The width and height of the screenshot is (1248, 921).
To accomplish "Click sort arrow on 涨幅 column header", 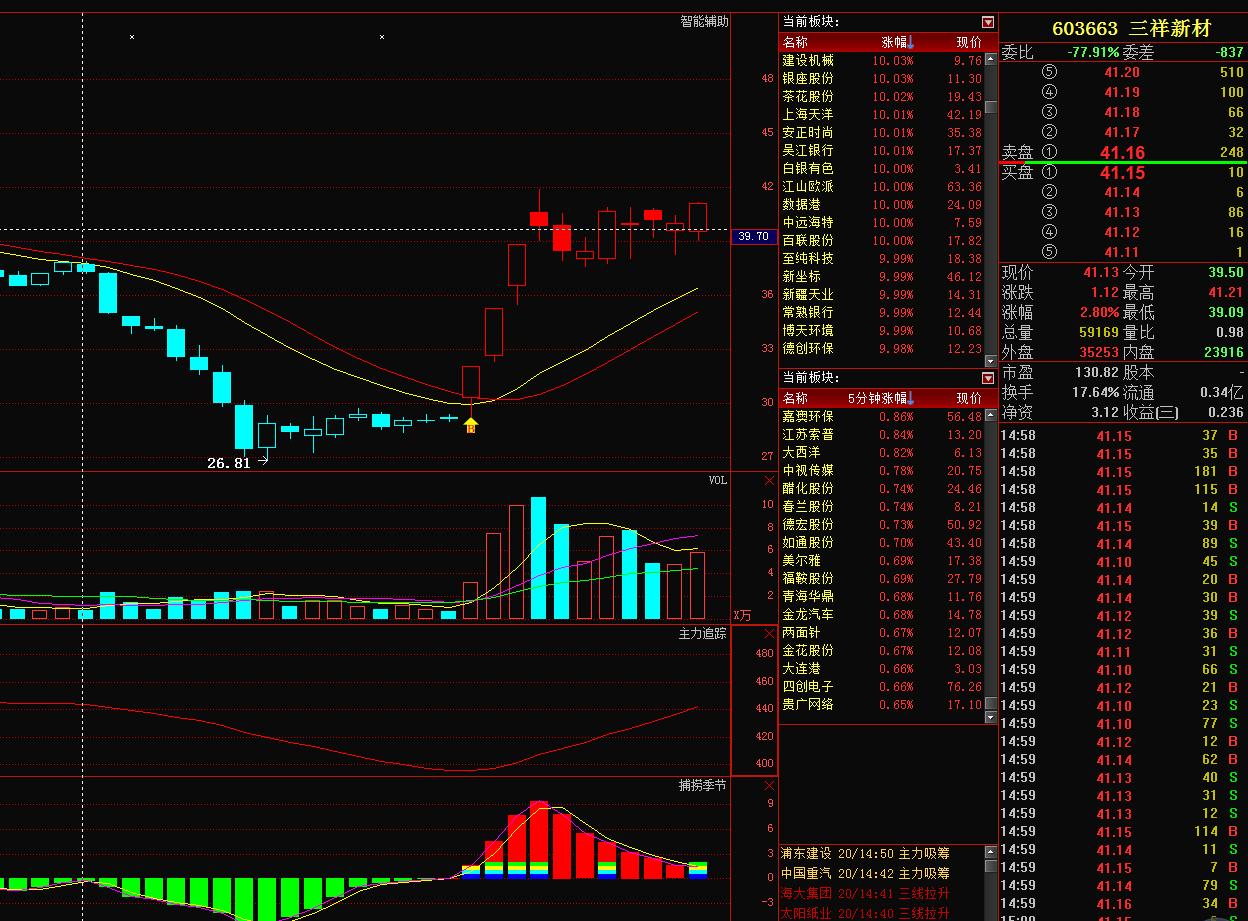I will (x=911, y=42).
